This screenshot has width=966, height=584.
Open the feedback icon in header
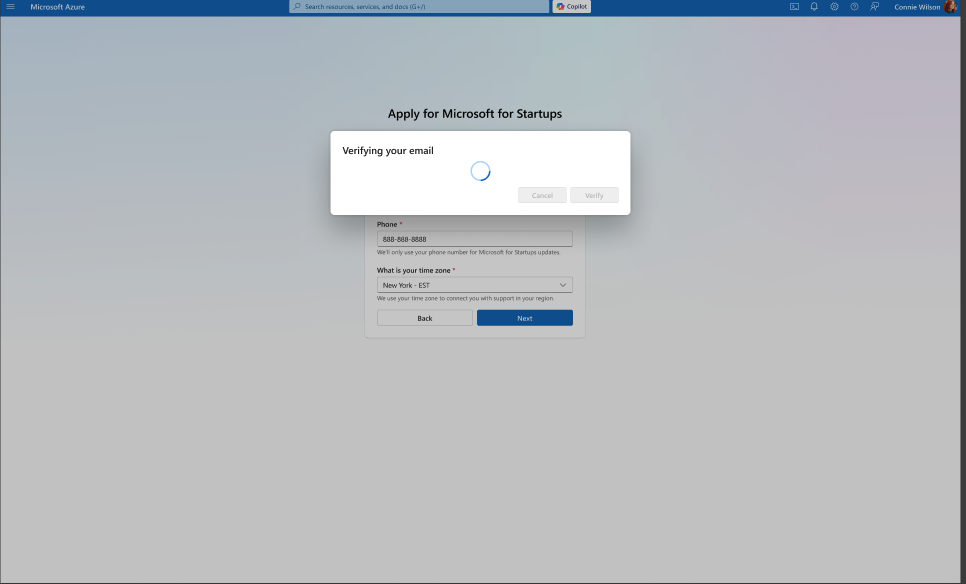coord(874,7)
